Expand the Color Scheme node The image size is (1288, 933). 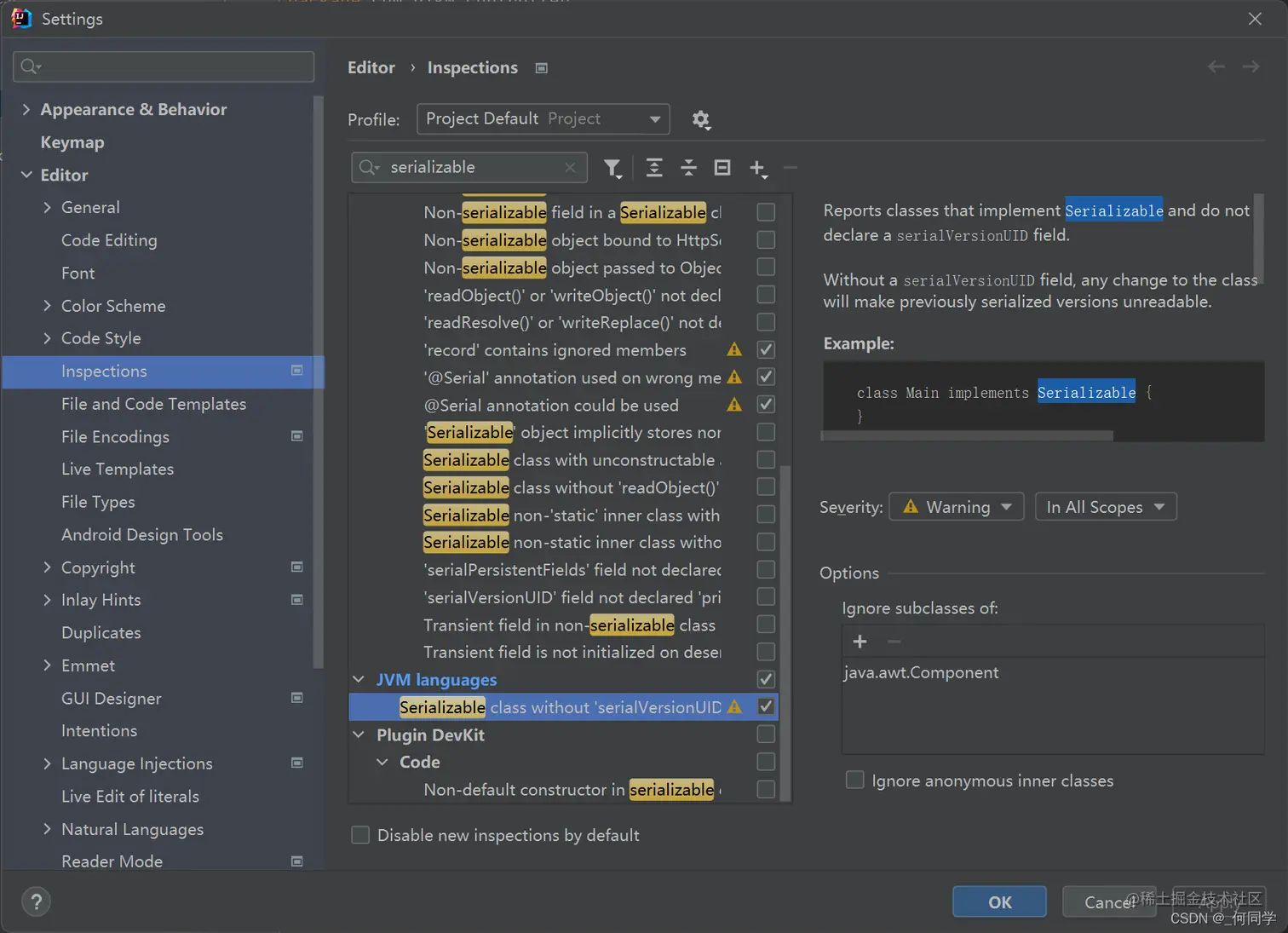pos(47,305)
